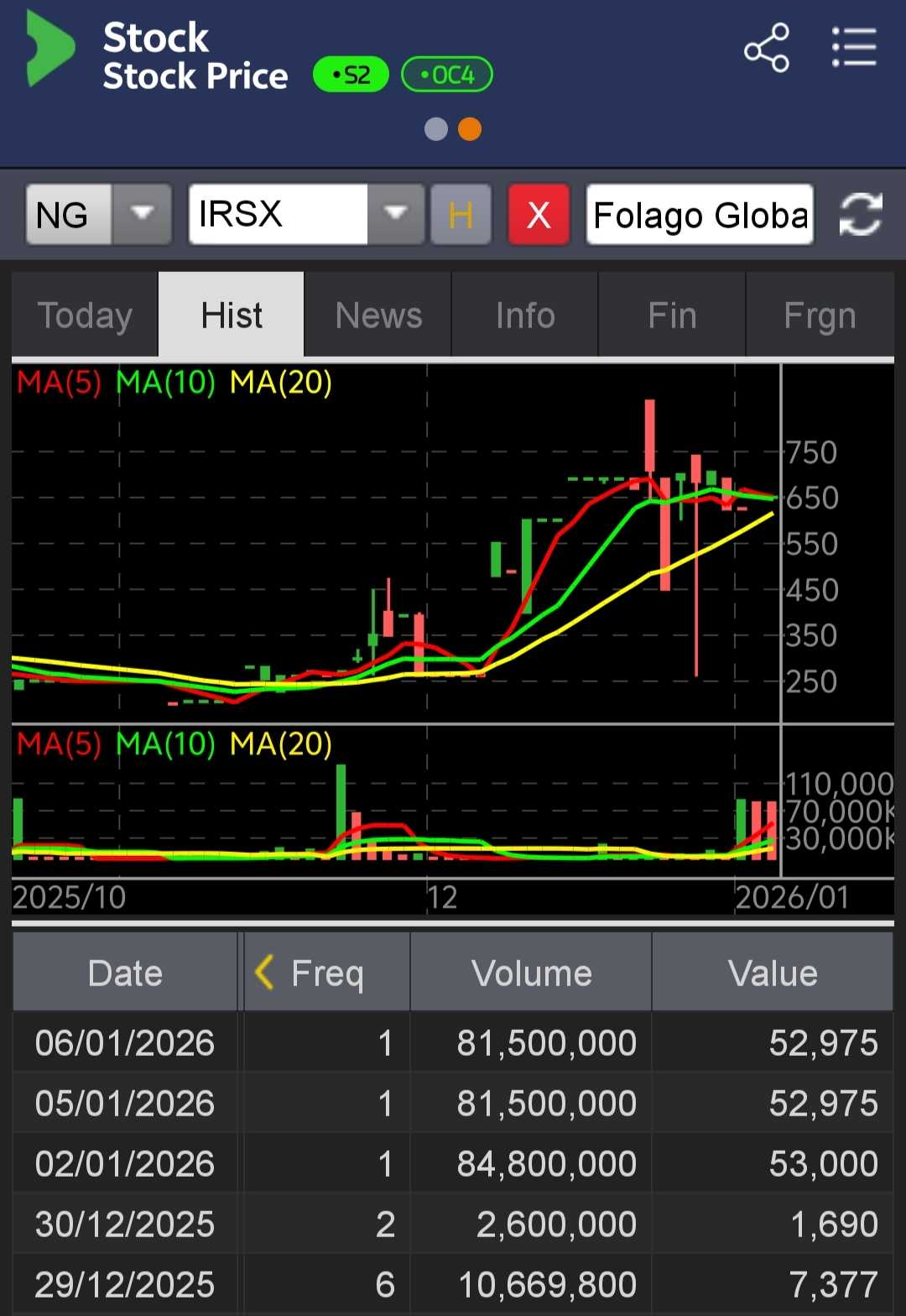Screen dimensions: 906x1316
Task: Switch to the Today tab
Action: coord(85,316)
